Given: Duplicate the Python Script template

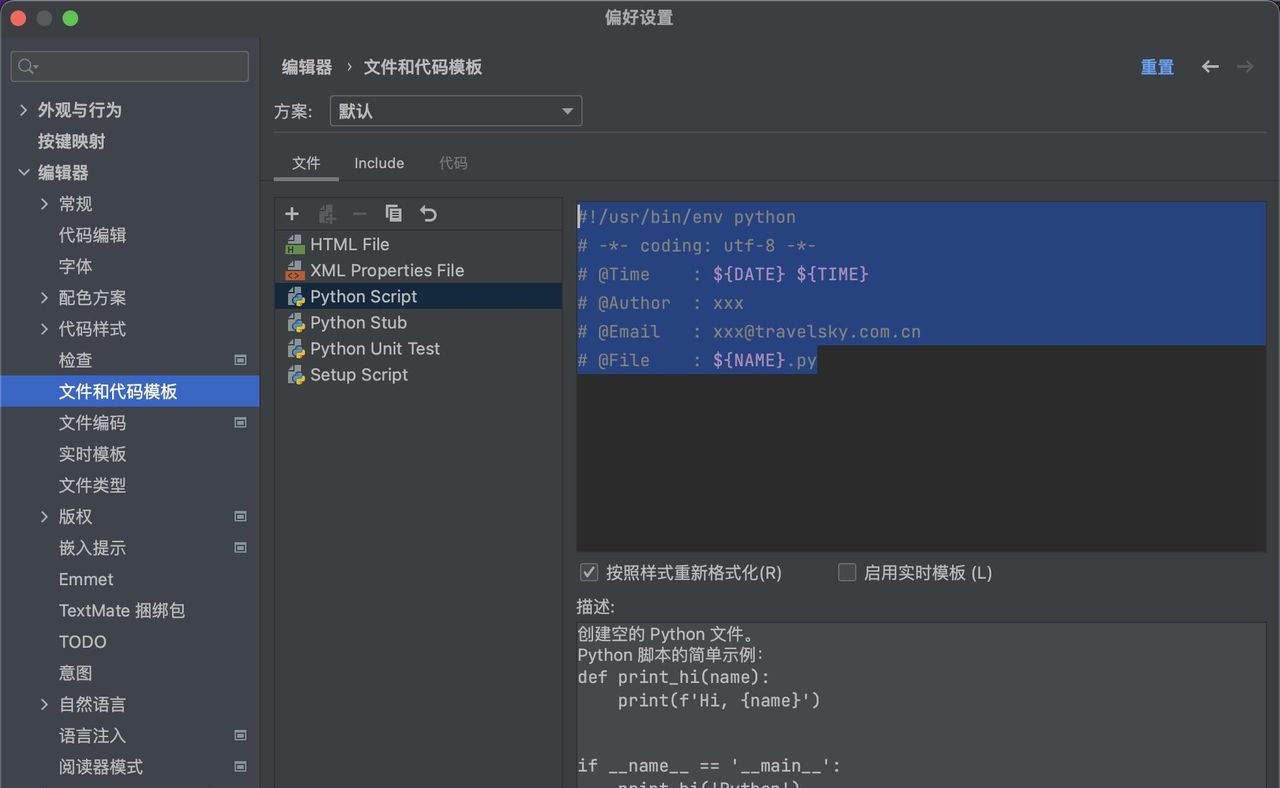Looking at the screenshot, I should (393, 213).
